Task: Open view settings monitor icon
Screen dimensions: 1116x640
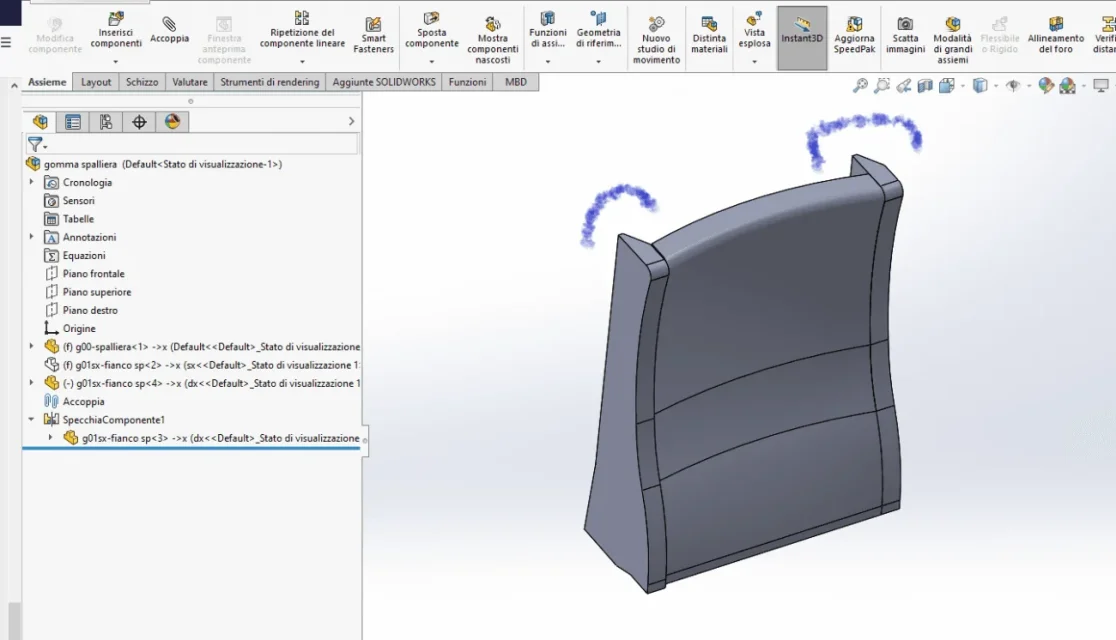Action: [x=1101, y=86]
